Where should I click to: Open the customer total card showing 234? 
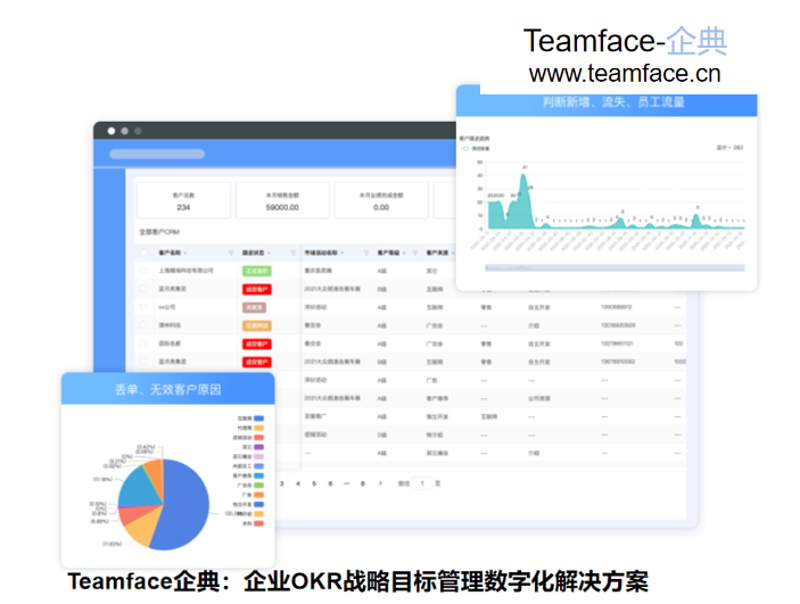click(x=184, y=200)
